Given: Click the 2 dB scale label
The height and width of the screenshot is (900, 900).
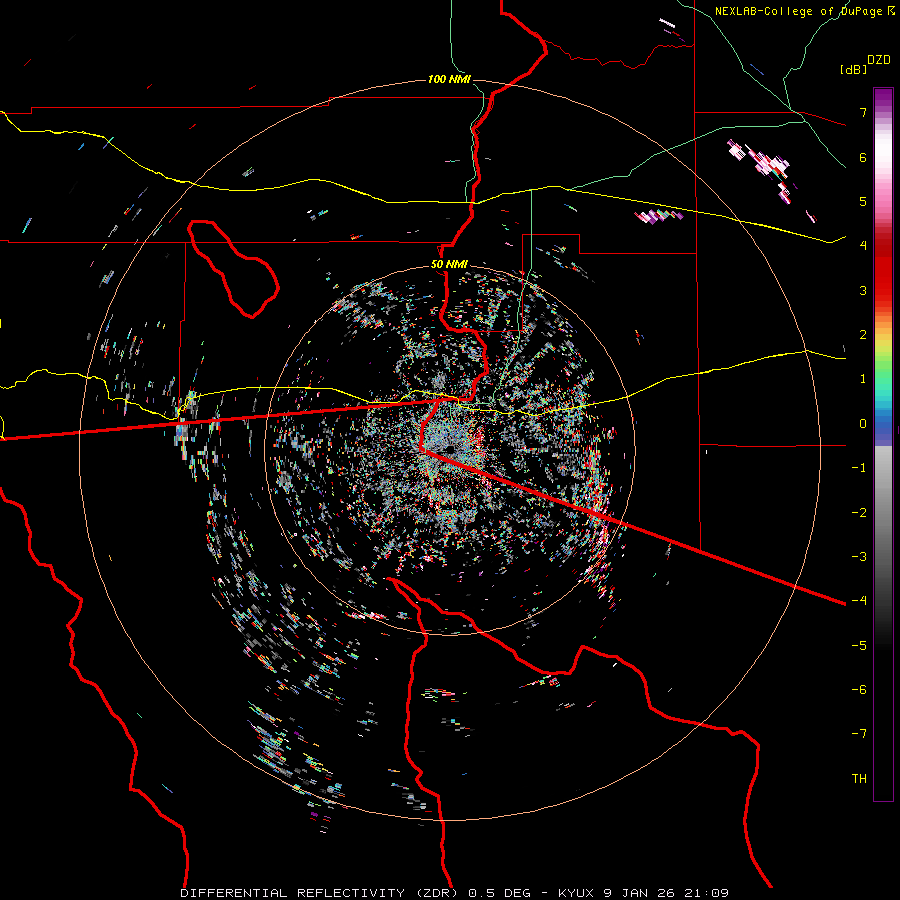Looking at the screenshot, I should pos(863,335).
